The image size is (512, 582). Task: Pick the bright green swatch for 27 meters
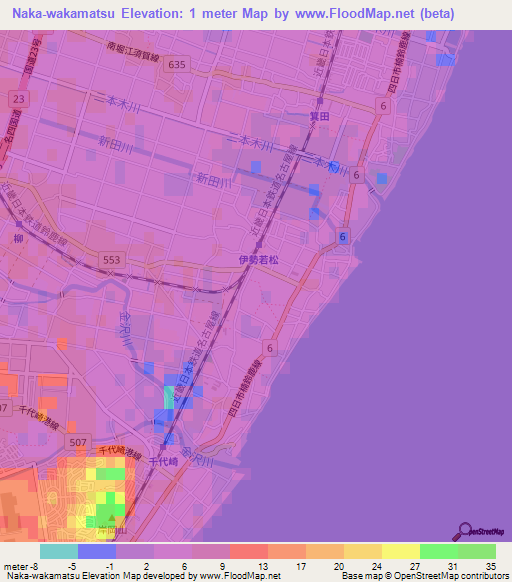click(439, 551)
